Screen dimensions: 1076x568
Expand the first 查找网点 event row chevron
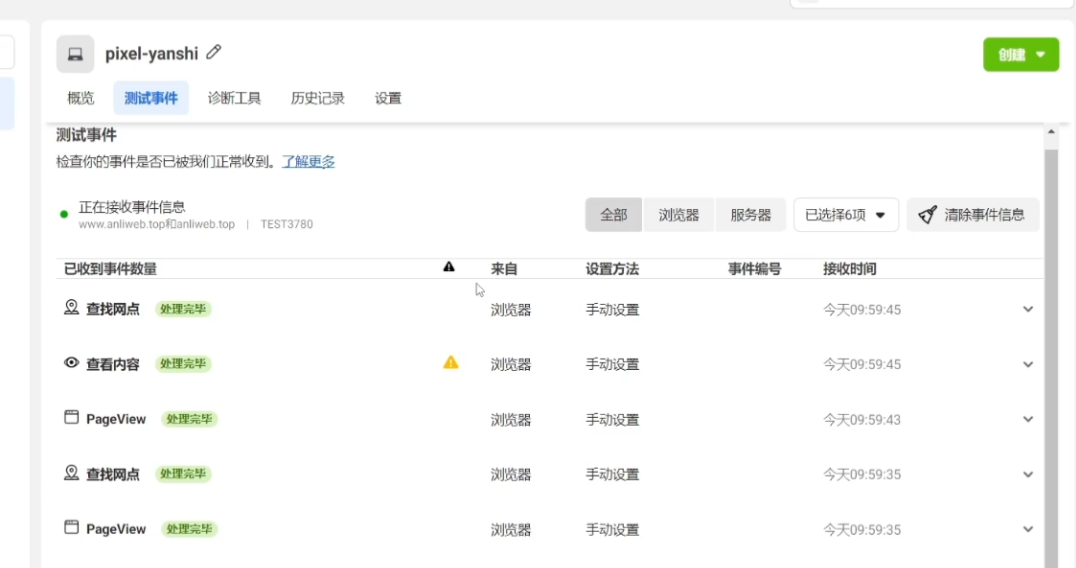tap(1028, 309)
